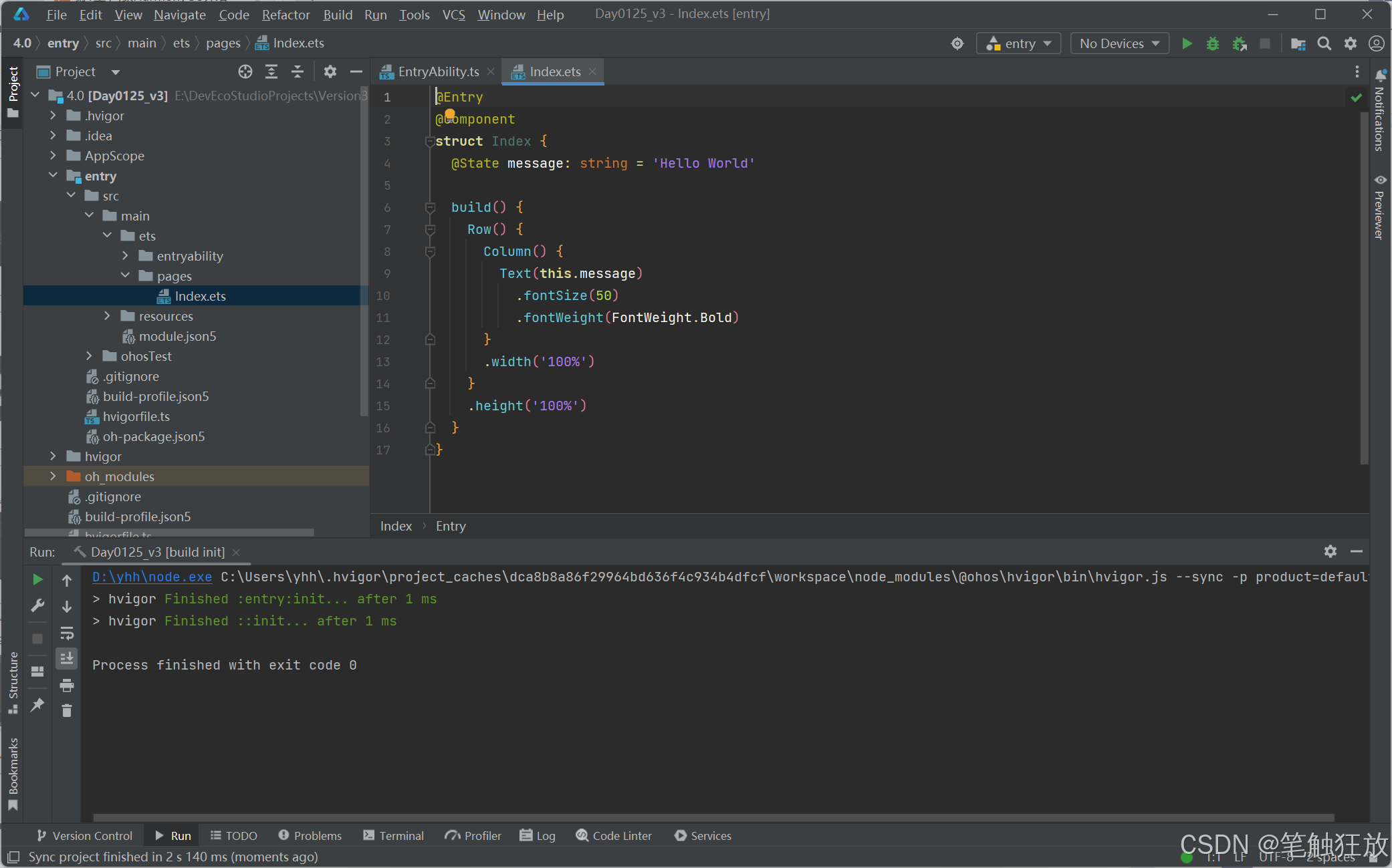
Task: Clear console output with trash icon
Action: 67,710
